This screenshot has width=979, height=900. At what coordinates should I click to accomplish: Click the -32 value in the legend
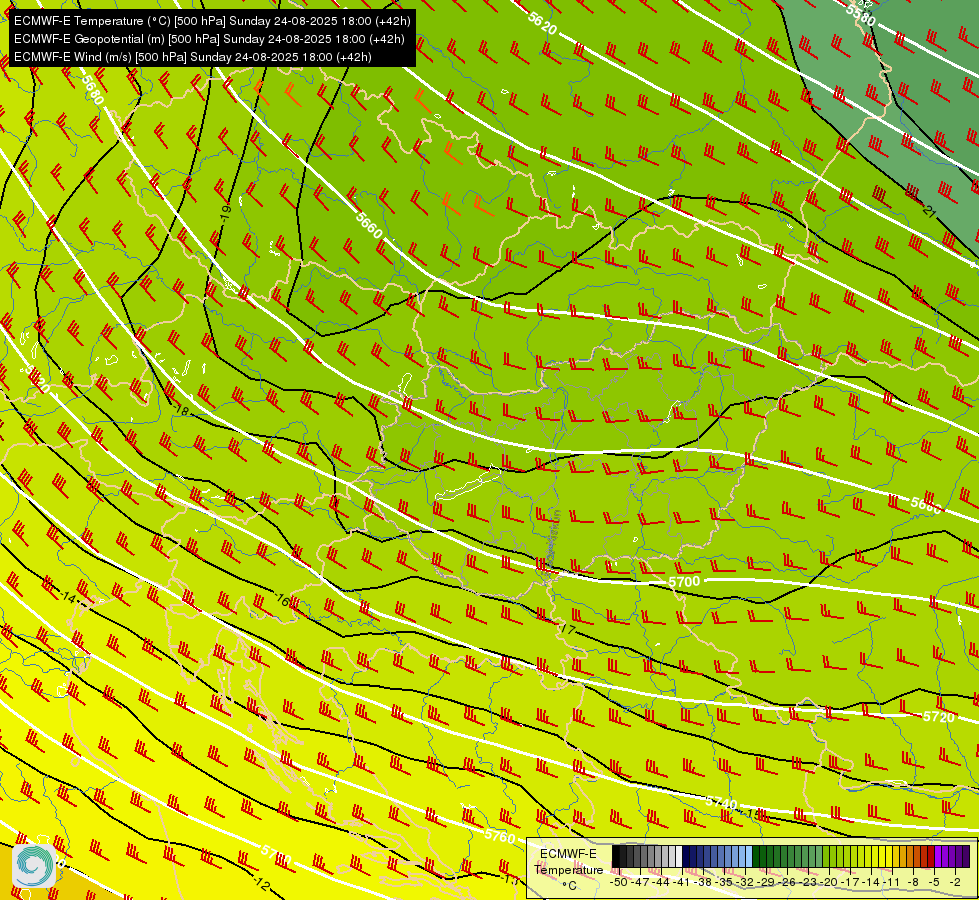(x=745, y=882)
